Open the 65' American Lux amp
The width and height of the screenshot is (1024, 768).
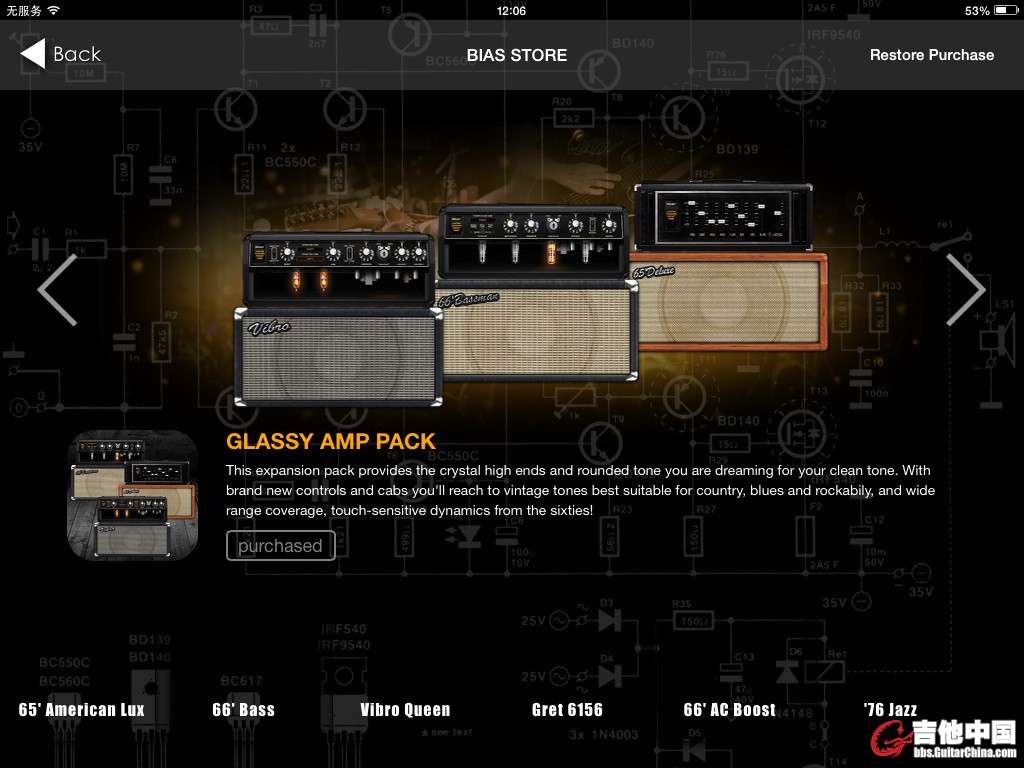coord(82,710)
